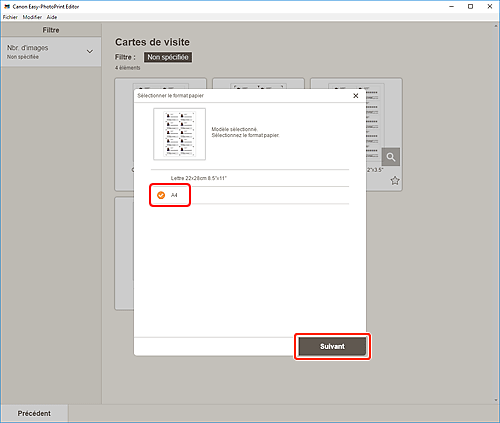Viewport: 500px width, 423px height.
Task: Choose Lettre 22x28cm 8.5"x11" paper size
Action: pyautogui.click(x=249, y=178)
